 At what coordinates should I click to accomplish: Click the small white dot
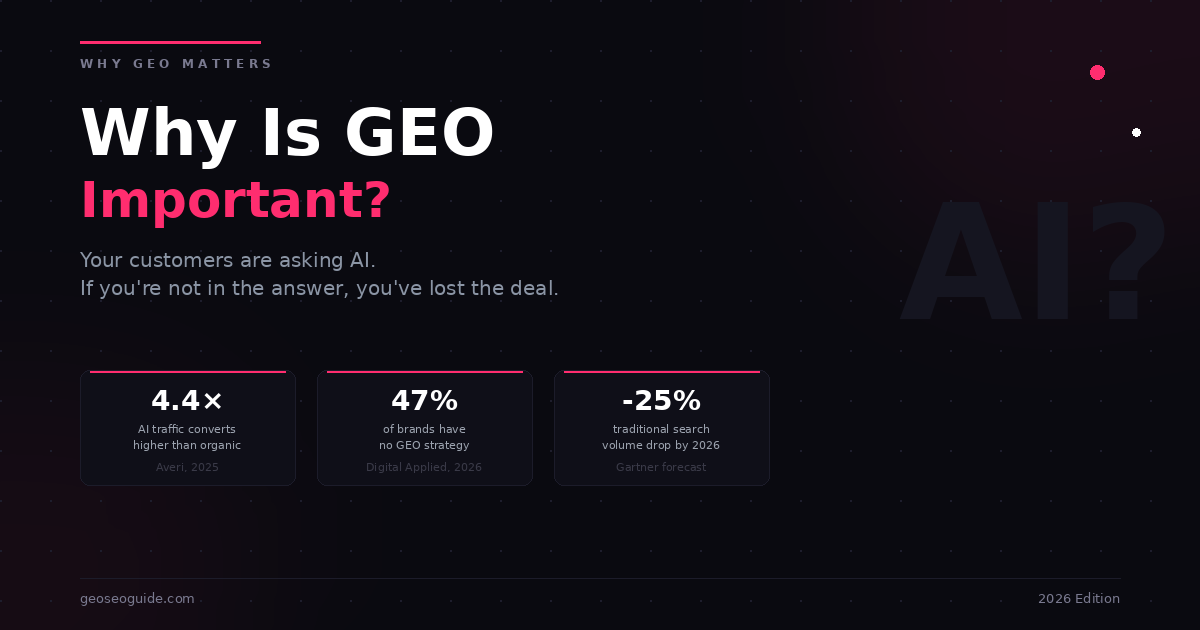pyautogui.click(x=1136, y=132)
